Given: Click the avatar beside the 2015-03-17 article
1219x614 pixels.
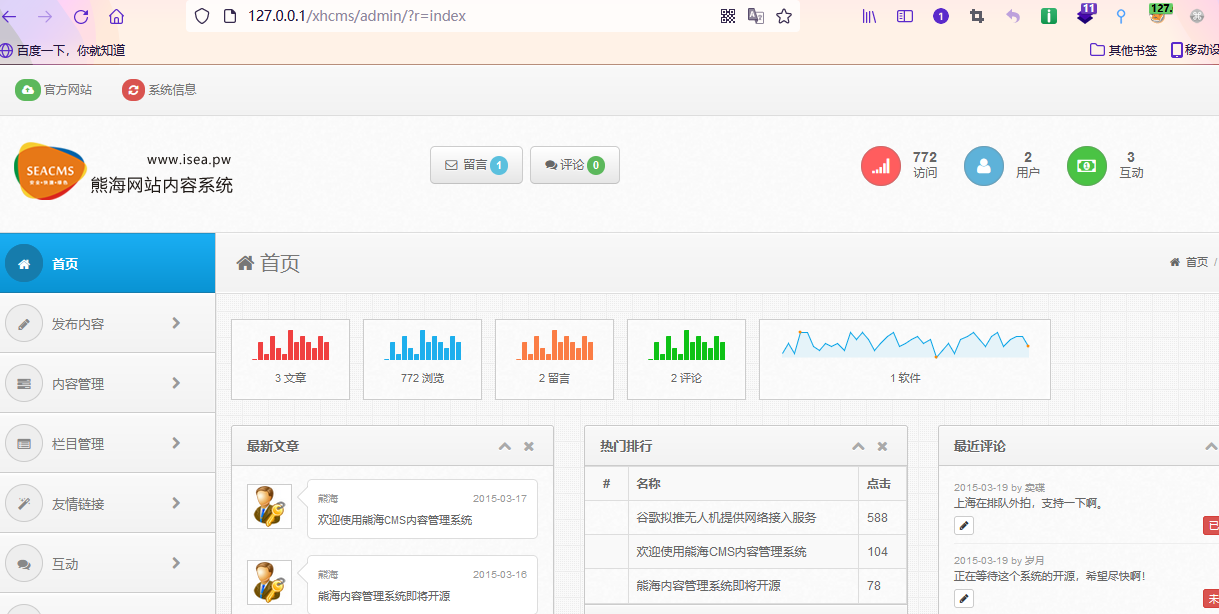Looking at the screenshot, I should click(x=269, y=506).
